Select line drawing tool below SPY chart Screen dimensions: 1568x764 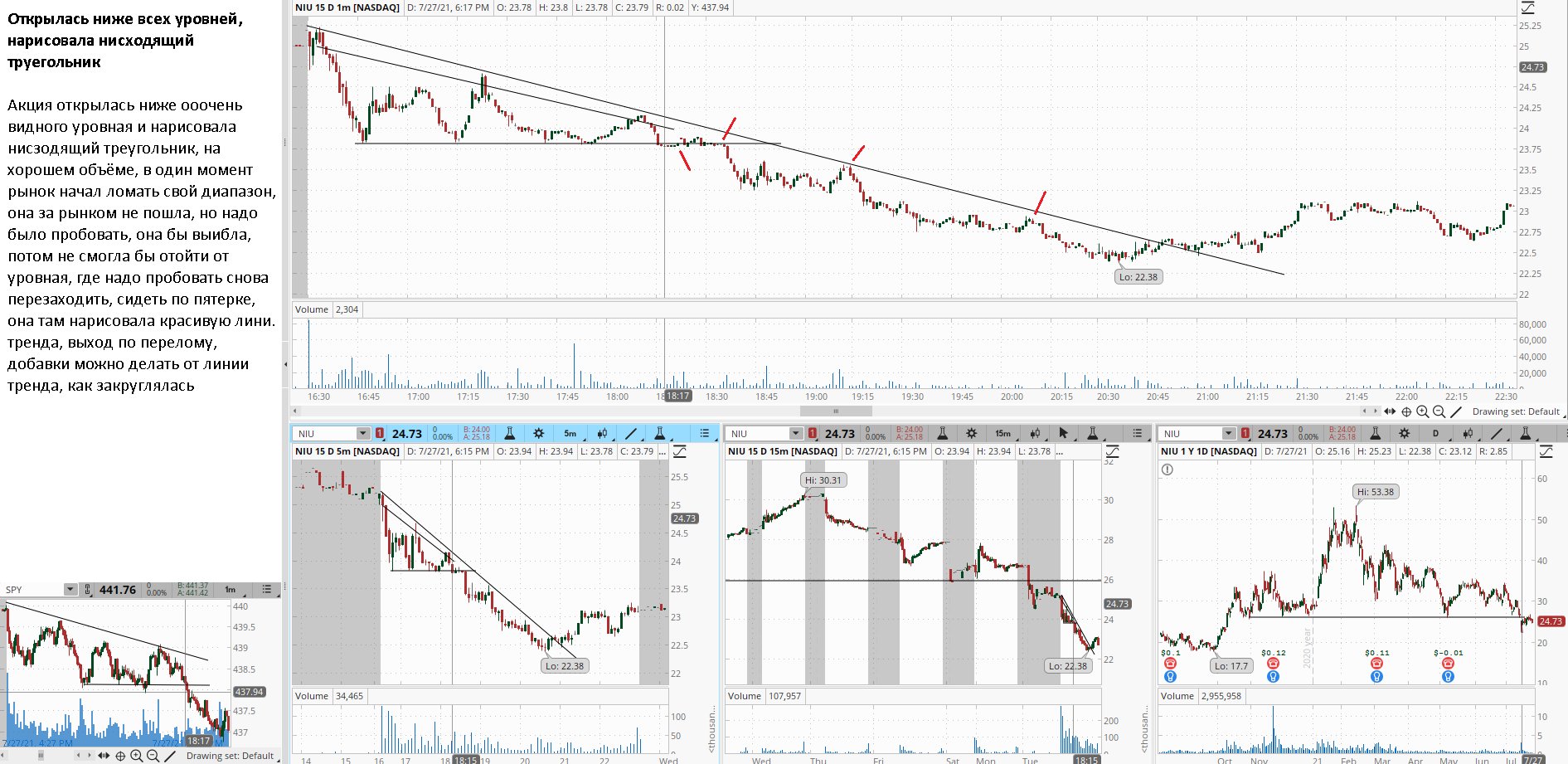[170, 756]
